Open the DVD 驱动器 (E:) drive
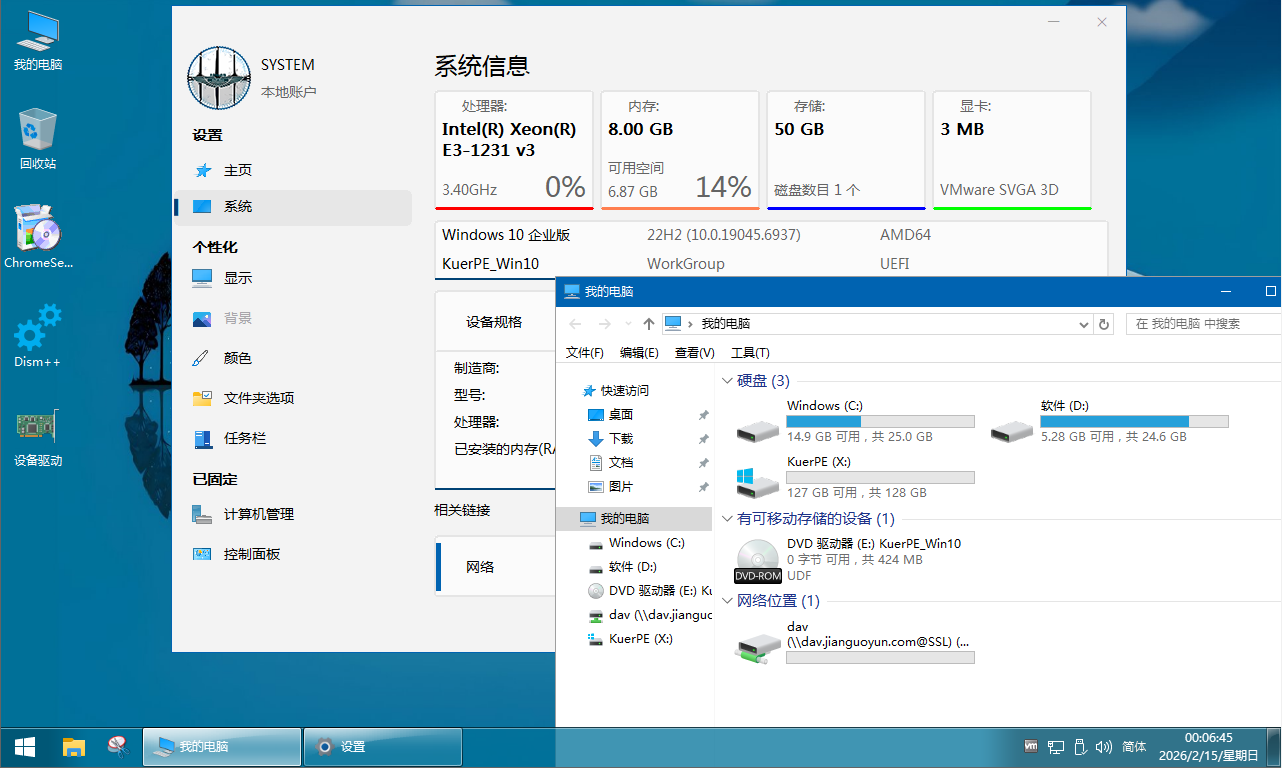This screenshot has width=1282, height=768. [x=757, y=560]
